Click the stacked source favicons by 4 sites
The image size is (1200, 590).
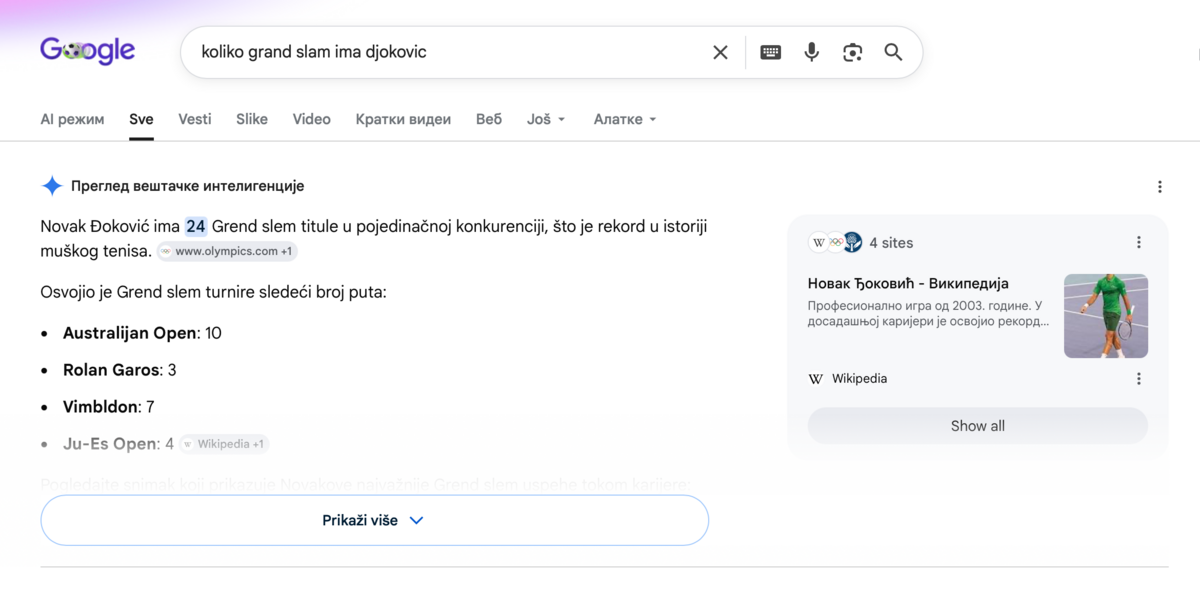pos(836,242)
